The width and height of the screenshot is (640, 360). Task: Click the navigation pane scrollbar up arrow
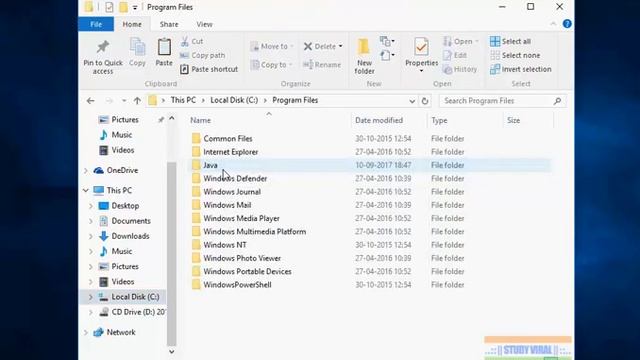[172, 119]
